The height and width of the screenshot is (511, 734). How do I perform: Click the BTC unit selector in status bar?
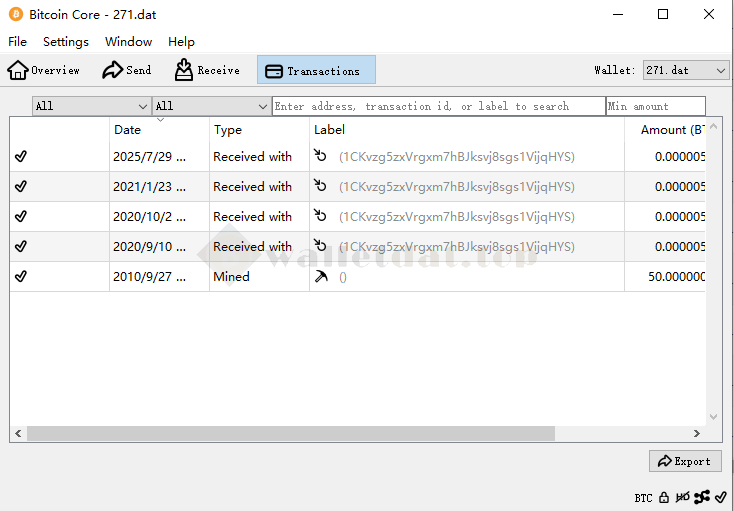643,497
